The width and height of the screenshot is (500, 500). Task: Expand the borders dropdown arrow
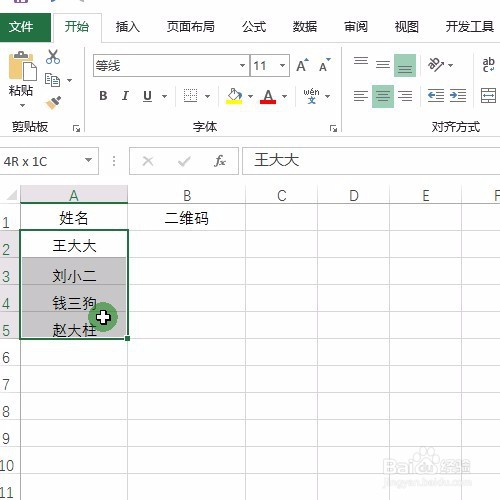pos(207,97)
